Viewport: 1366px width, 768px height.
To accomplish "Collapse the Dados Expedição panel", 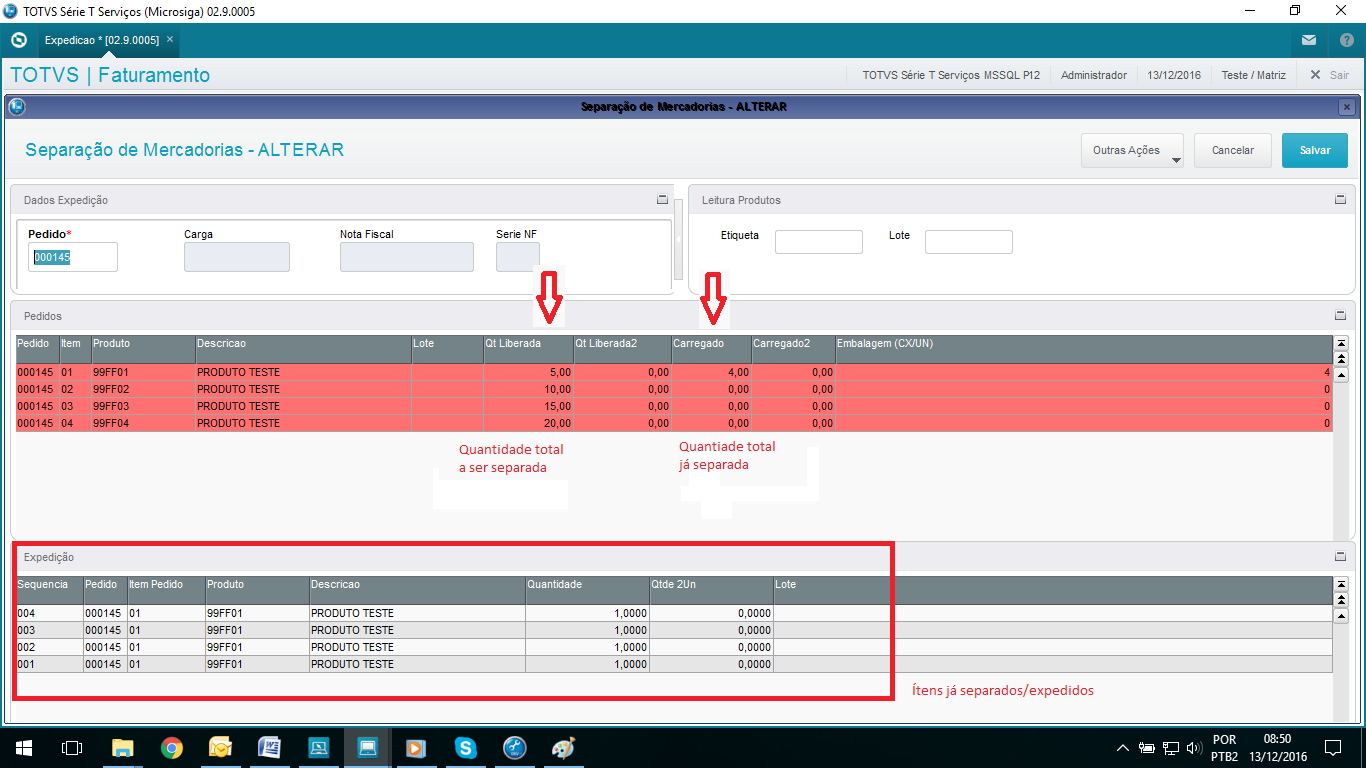I will pos(662,200).
